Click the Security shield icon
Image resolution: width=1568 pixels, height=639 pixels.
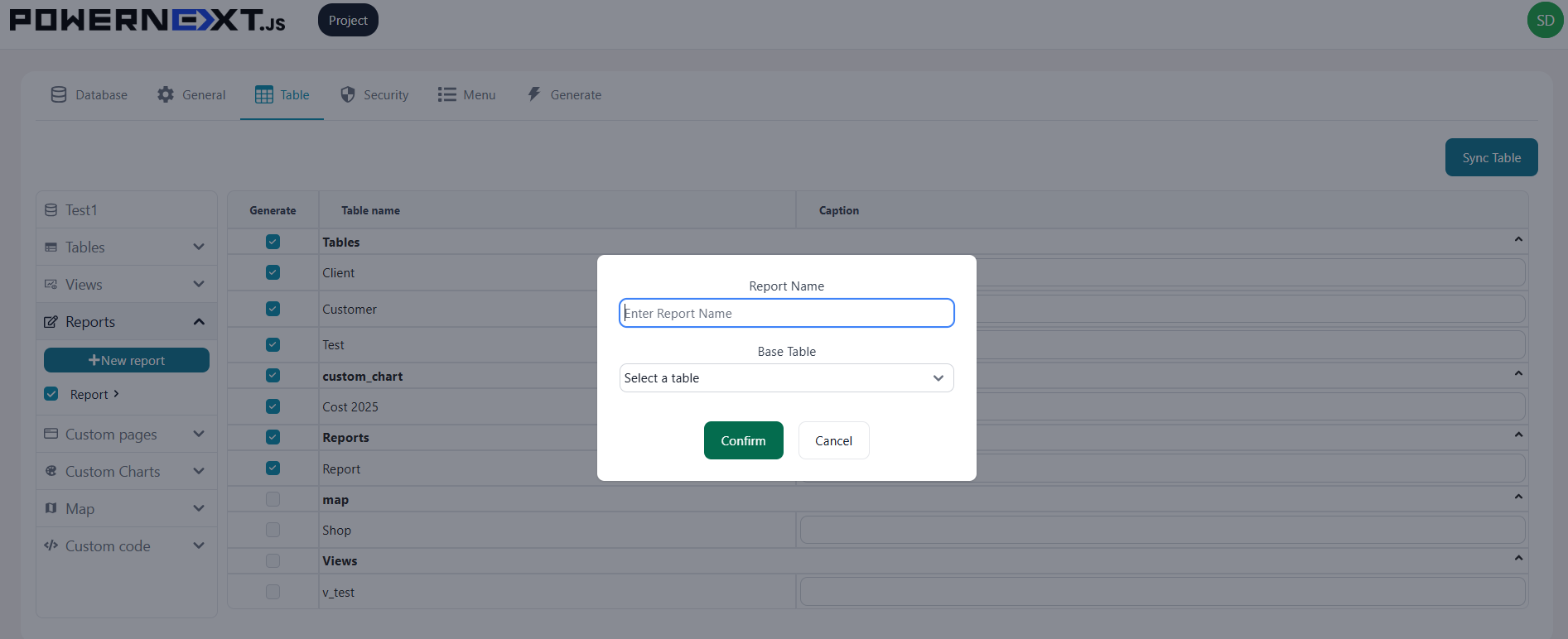[348, 94]
